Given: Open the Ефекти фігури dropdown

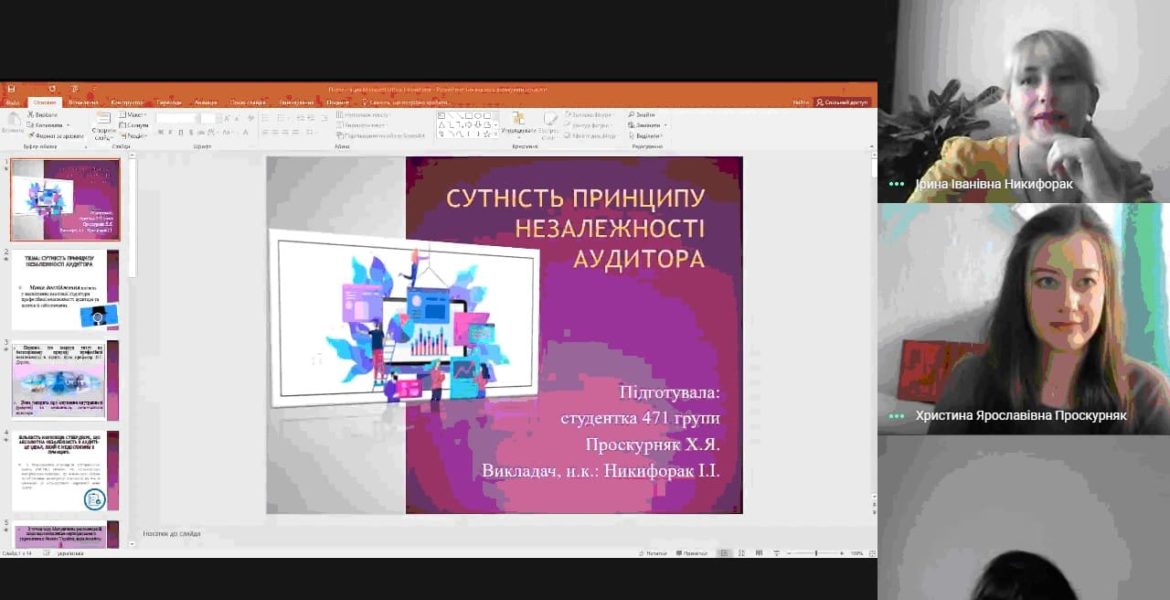Looking at the screenshot, I should (x=590, y=136).
